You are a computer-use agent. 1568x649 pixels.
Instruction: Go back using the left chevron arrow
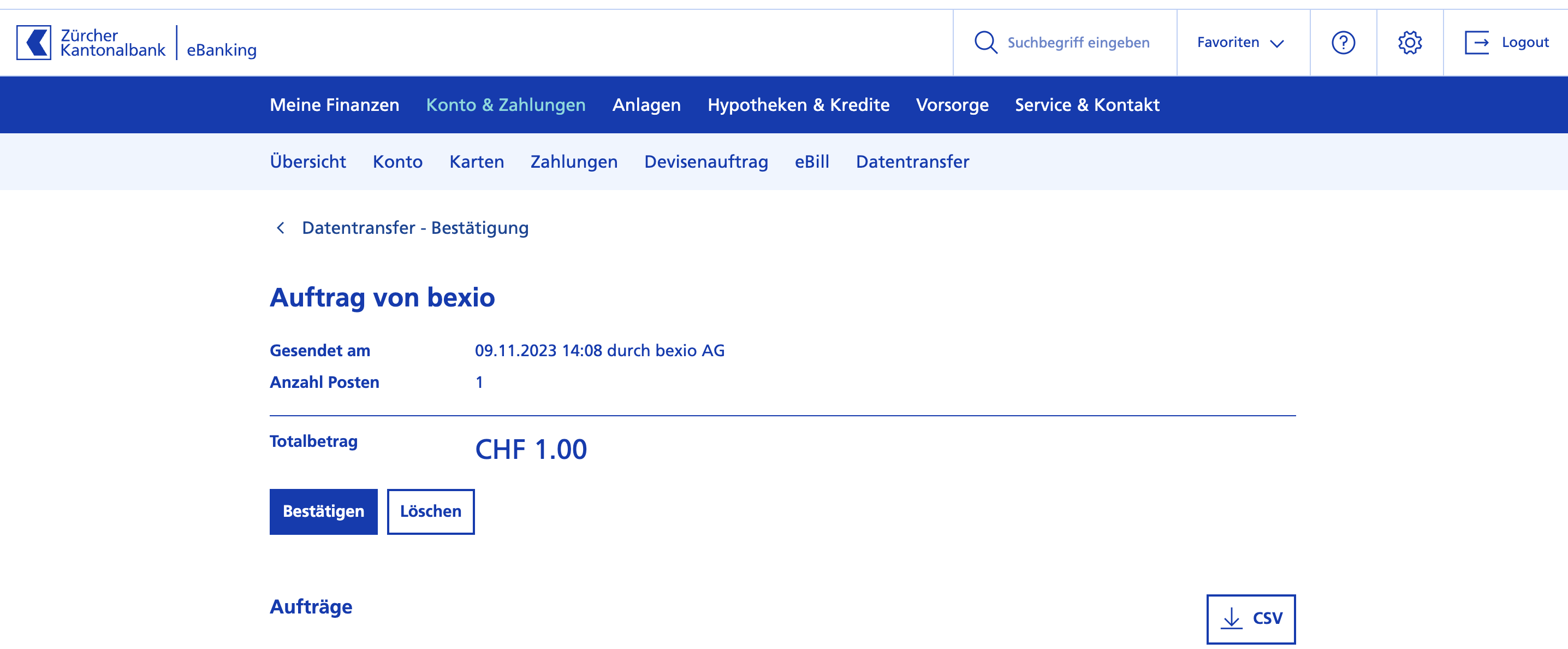281,228
